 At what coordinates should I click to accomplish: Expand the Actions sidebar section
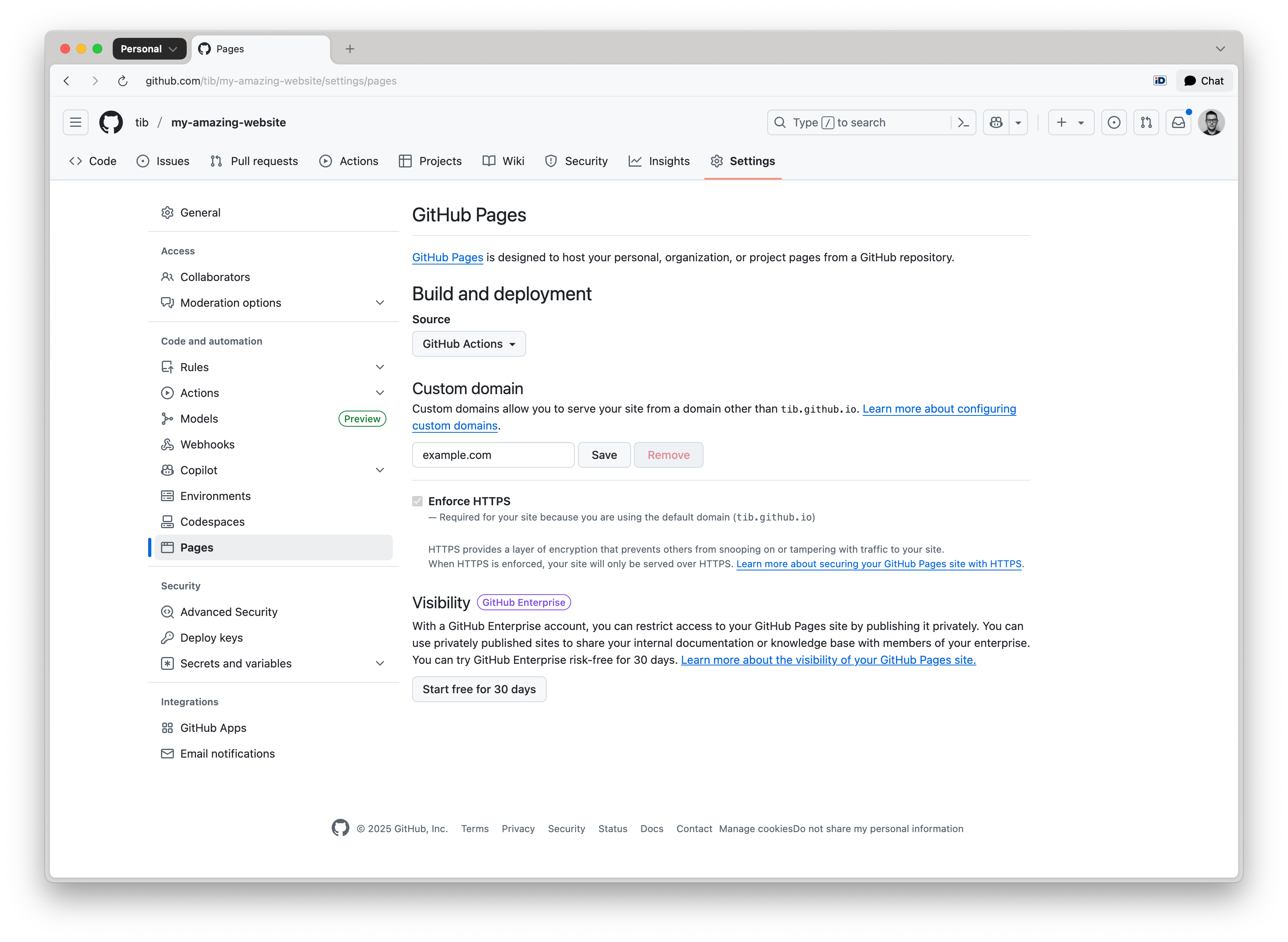pyautogui.click(x=380, y=393)
